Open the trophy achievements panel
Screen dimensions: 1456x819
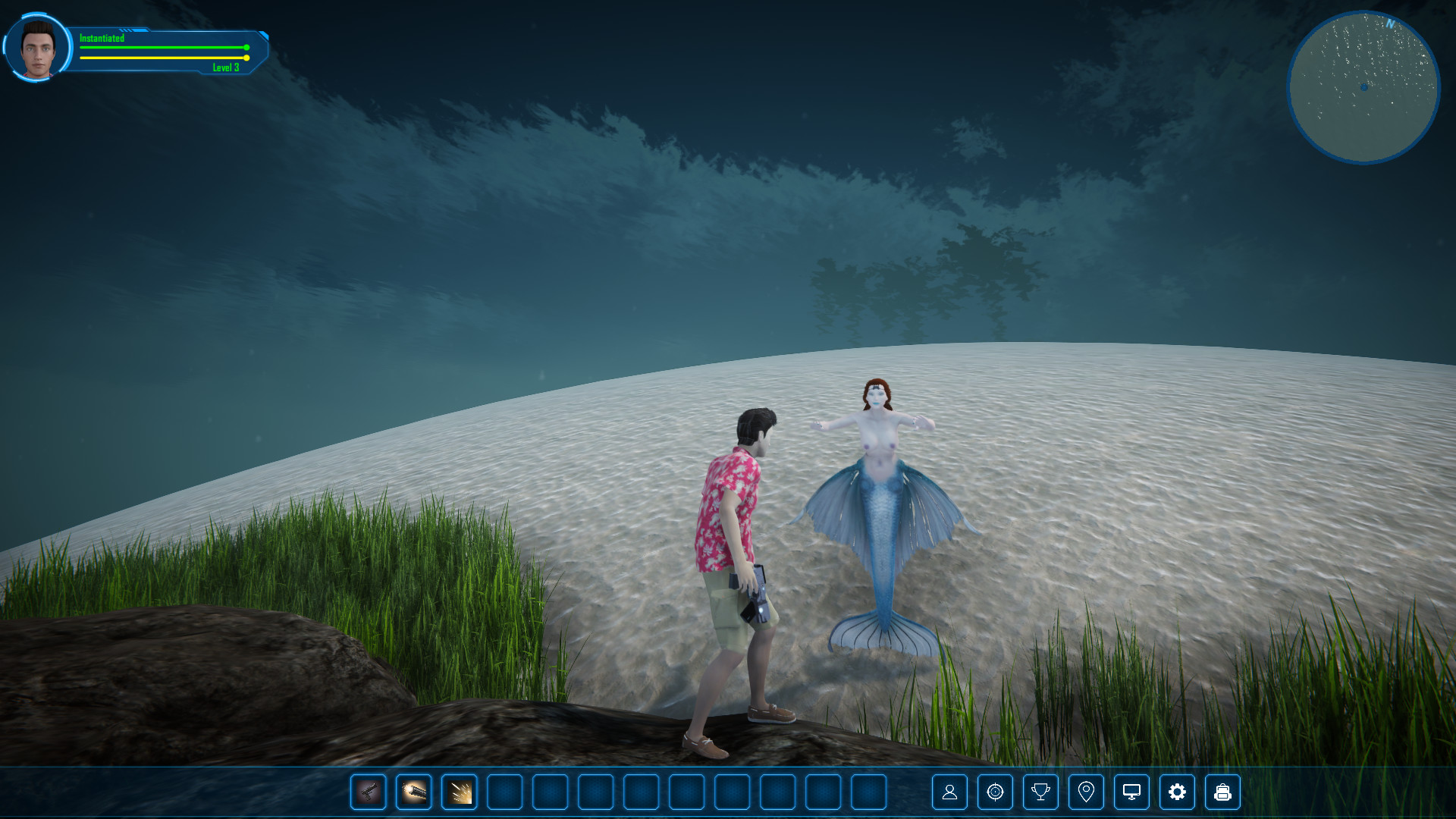coord(1040,792)
